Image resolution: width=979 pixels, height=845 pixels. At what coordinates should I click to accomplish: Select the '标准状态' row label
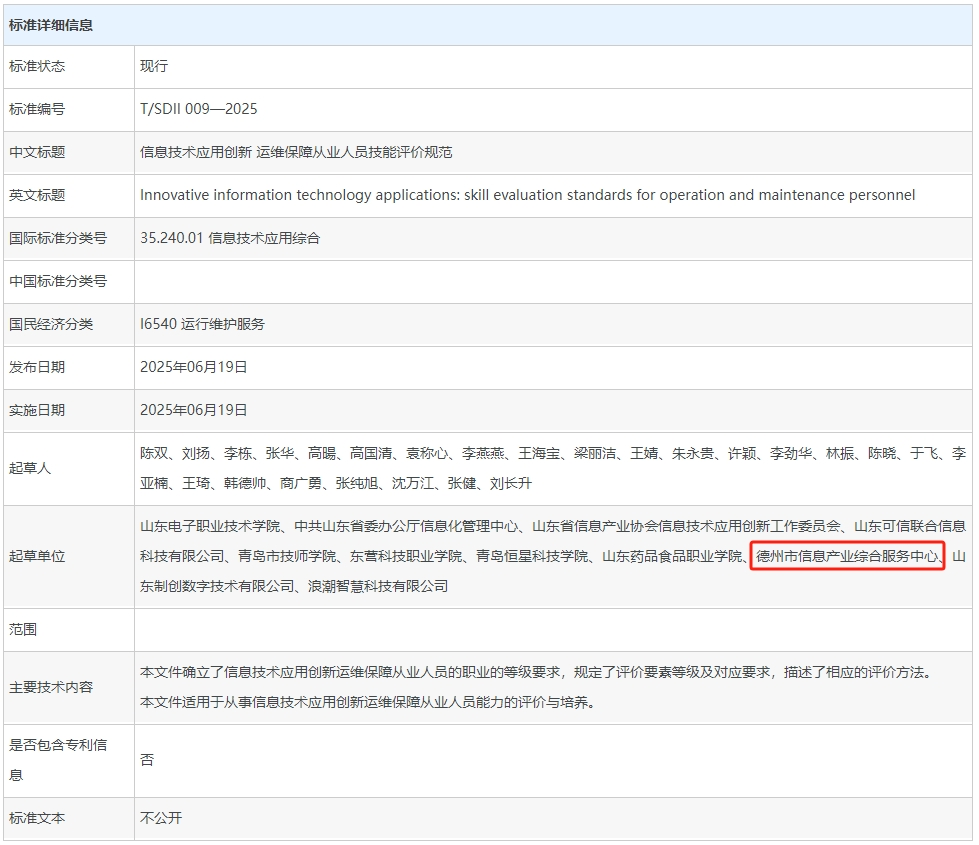[37, 66]
